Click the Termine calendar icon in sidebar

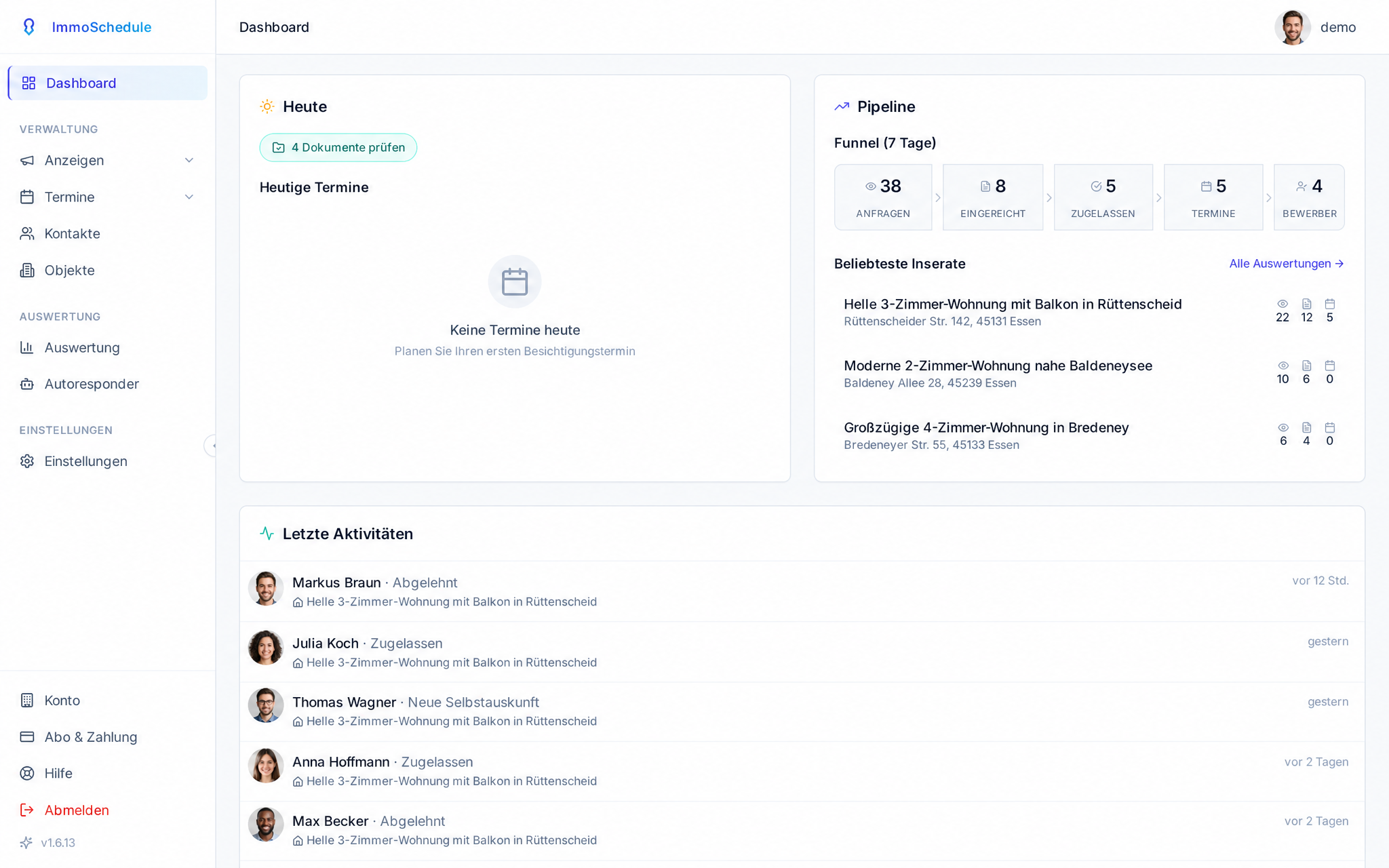pyautogui.click(x=27, y=197)
